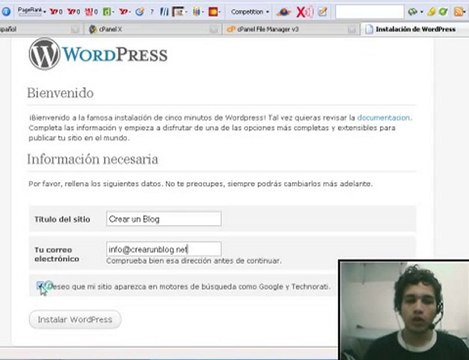Click the green circular refresh icon

443,12
